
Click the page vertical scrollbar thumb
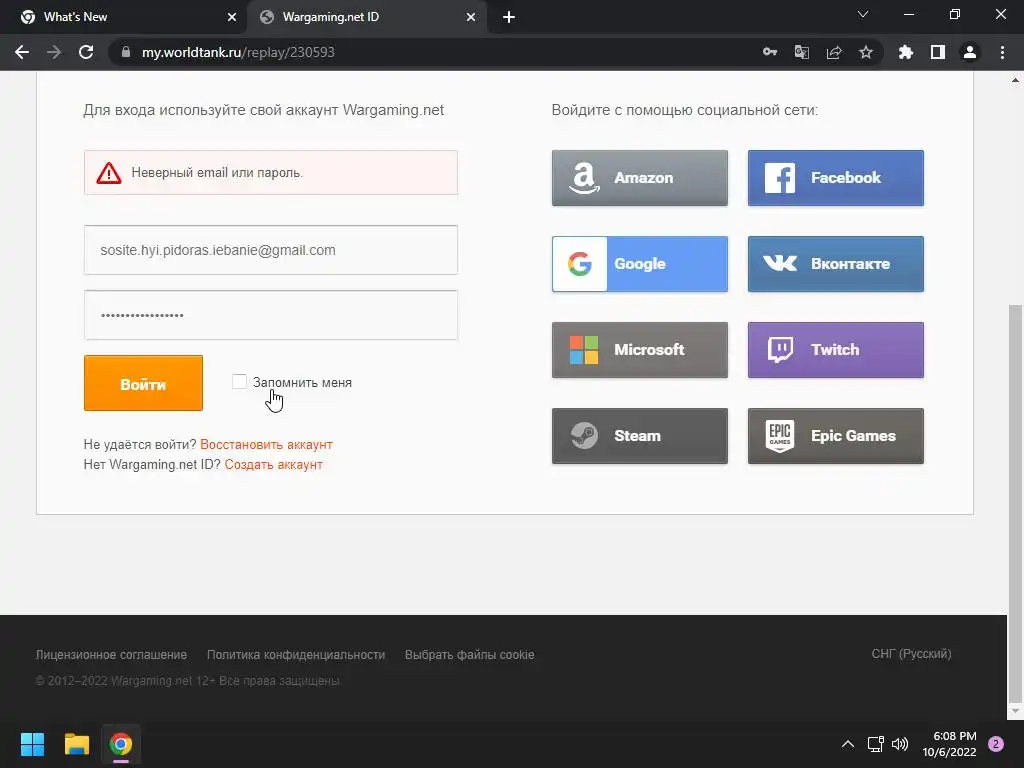pos(1015,503)
